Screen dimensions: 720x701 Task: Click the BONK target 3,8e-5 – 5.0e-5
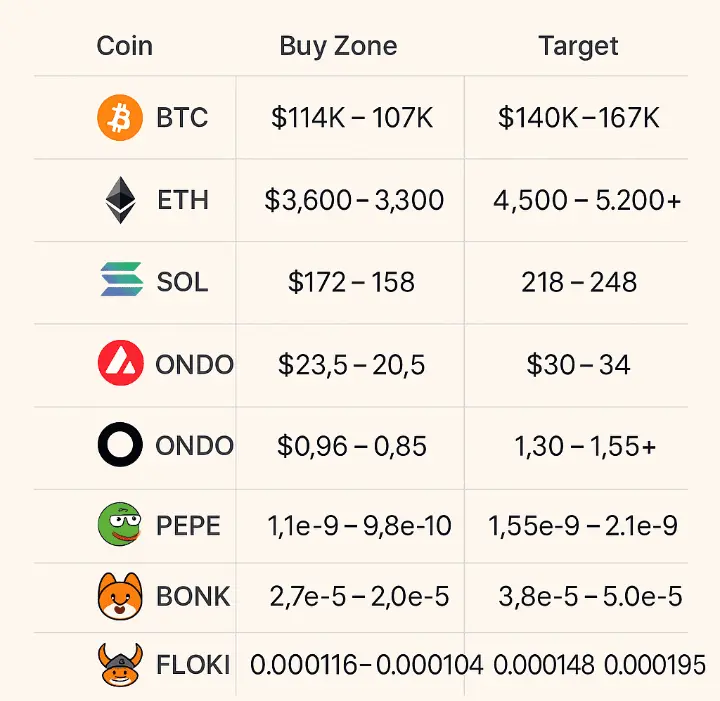coord(591,596)
